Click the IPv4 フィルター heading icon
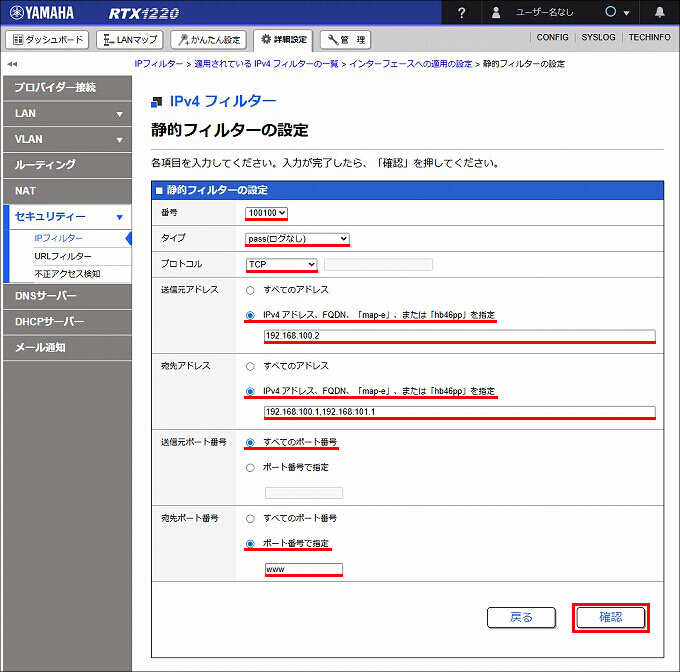680x672 pixels. [x=156, y=102]
